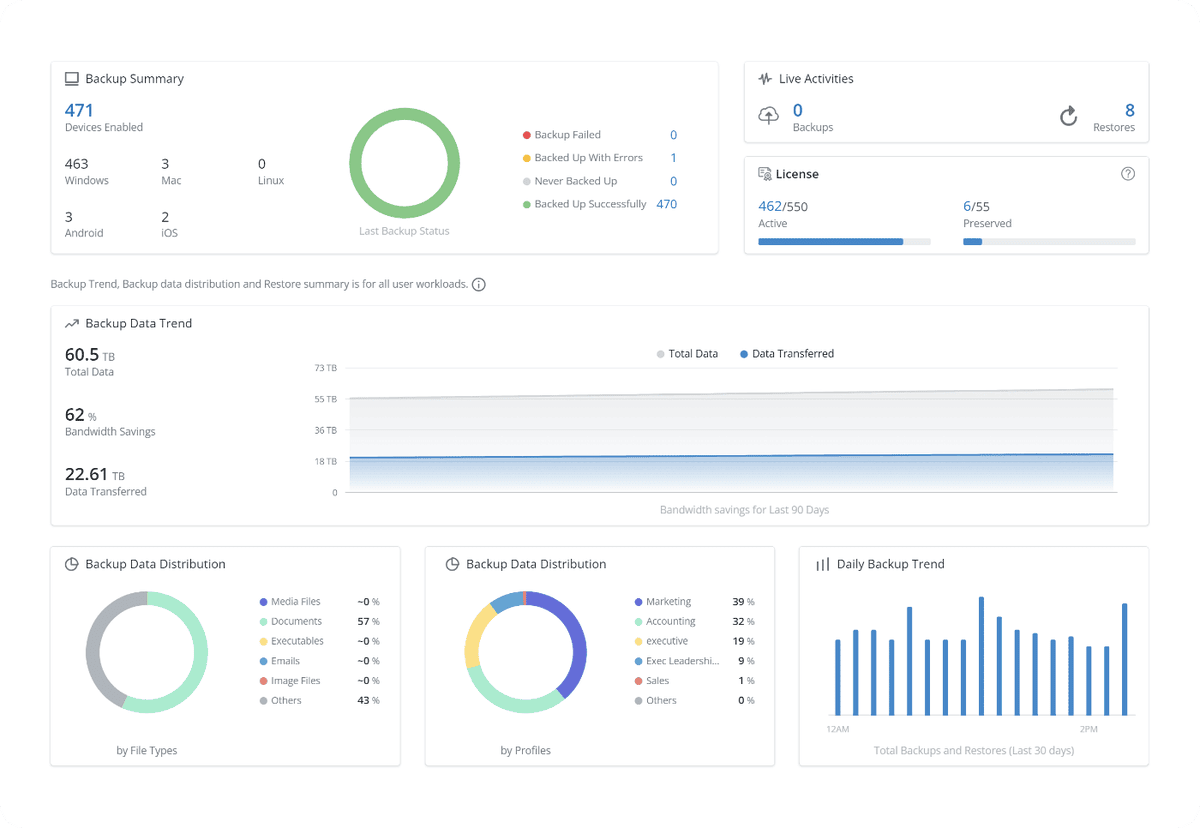Click the Live Activities pulse icon
The image size is (1200, 828).
coord(764,78)
